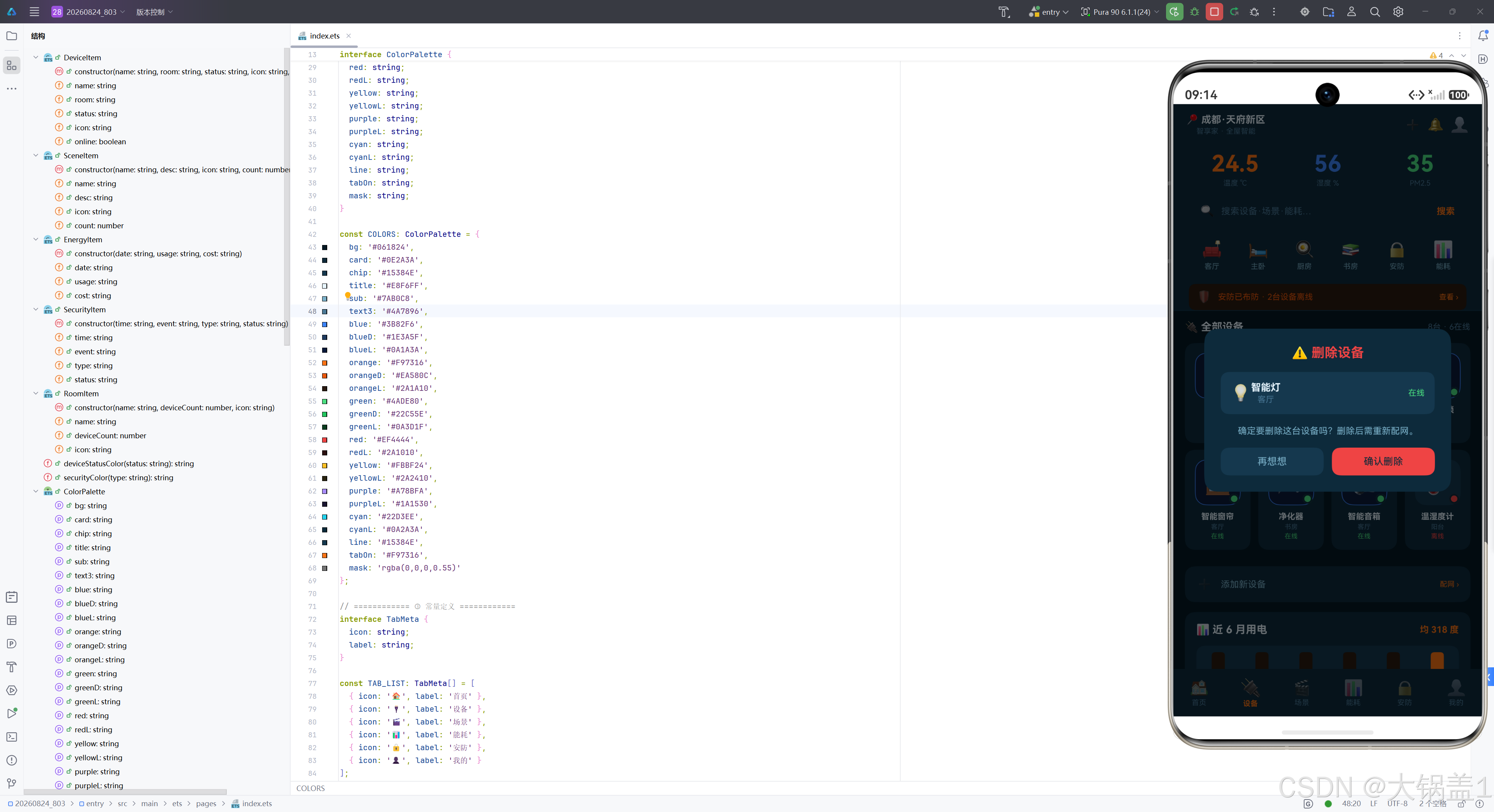Collapse the SceneItem tree node
Screen dimensions: 1494x812
[36, 155]
